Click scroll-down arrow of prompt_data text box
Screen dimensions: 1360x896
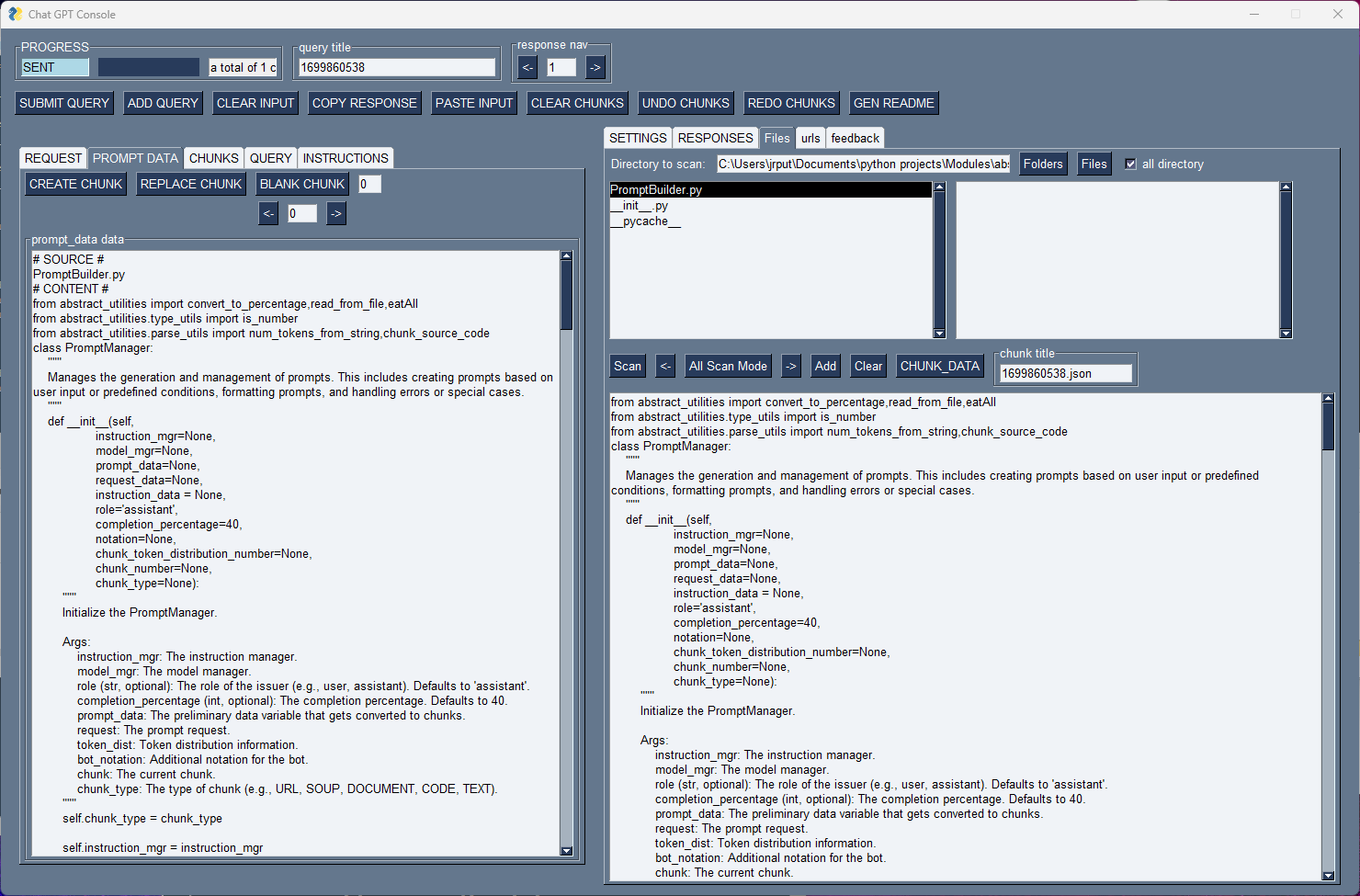pyautogui.click(x=566, y=851)
